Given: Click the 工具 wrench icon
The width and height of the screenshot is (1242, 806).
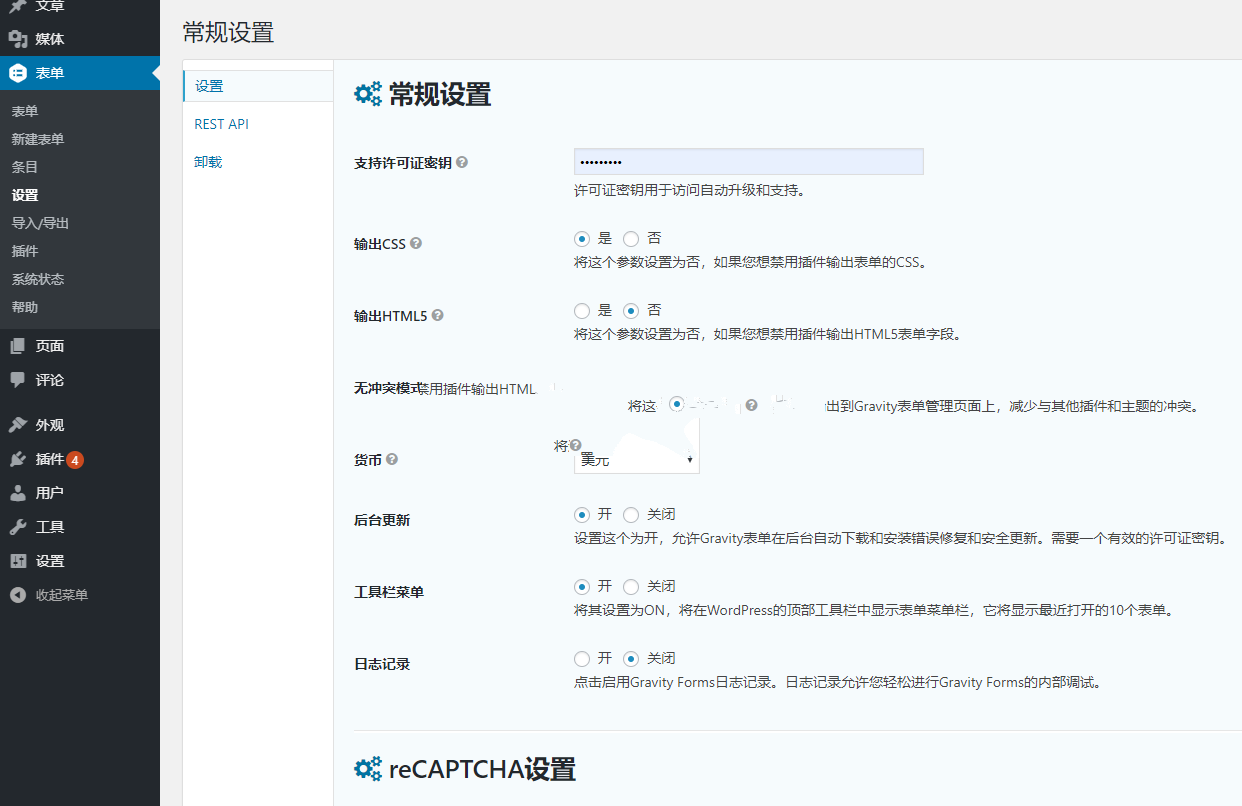Looking at the screenshot, I should tap(17, 527).
